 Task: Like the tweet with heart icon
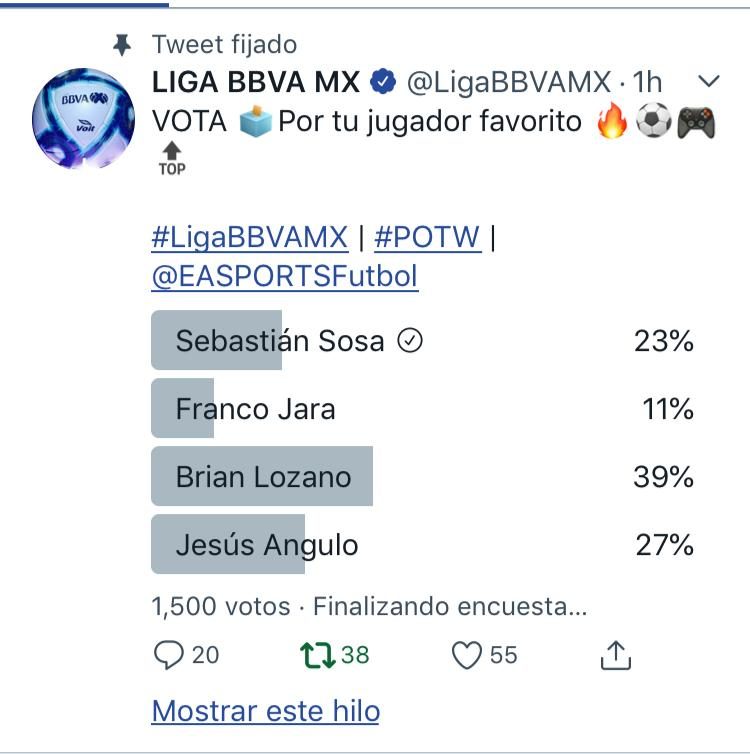[x=467, y=655]
